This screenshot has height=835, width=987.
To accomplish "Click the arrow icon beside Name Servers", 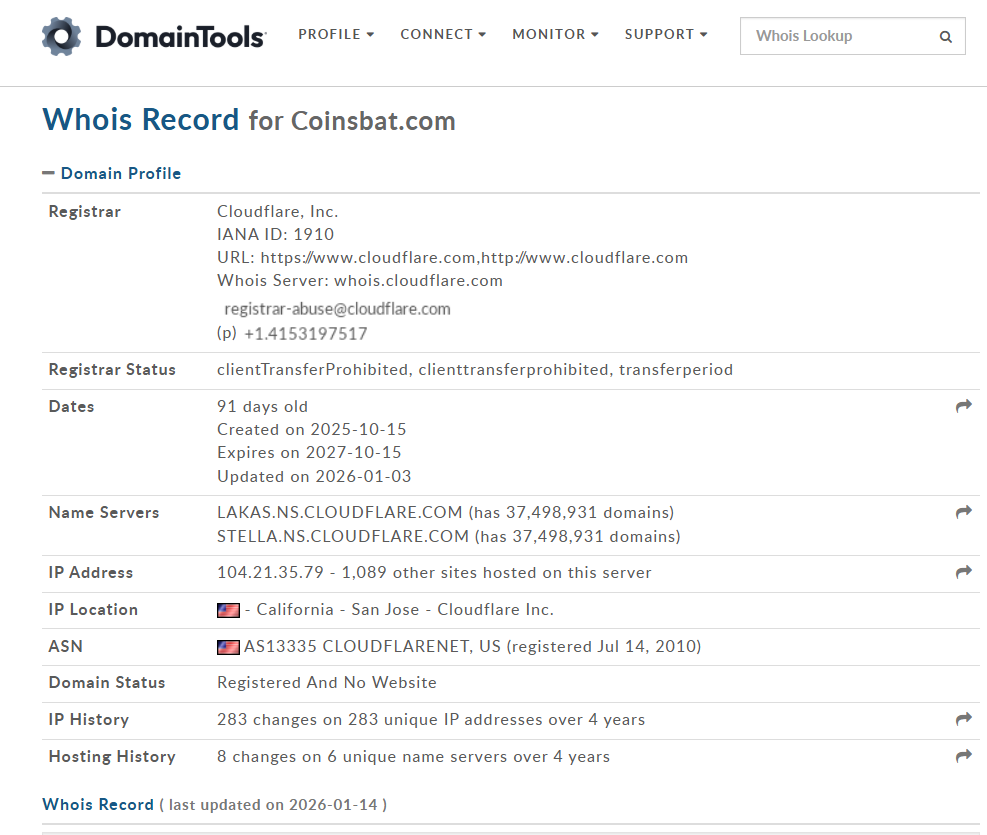I will pyautogui.click(x=963, y=512).
